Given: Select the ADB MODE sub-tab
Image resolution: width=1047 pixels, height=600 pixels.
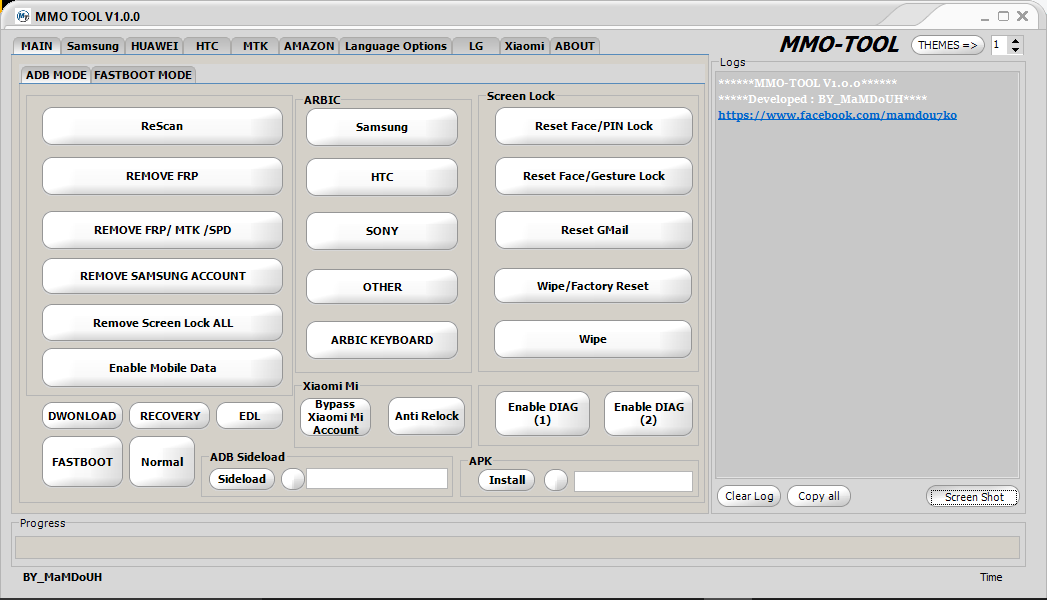Looking at the screenshot, I should (x=56, y=75).
